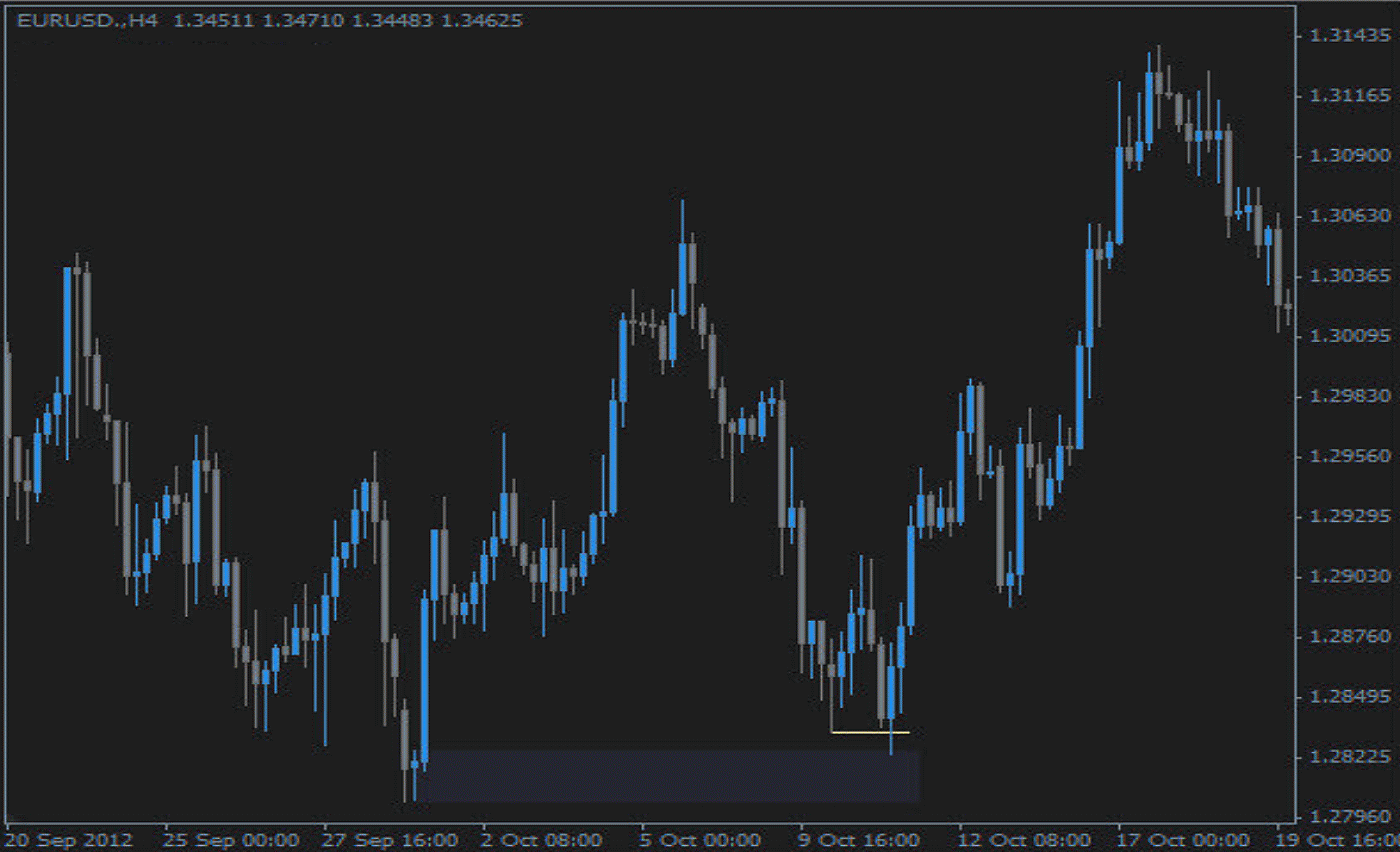Click the 2 Oct 08:00 time label

point(541,839)
